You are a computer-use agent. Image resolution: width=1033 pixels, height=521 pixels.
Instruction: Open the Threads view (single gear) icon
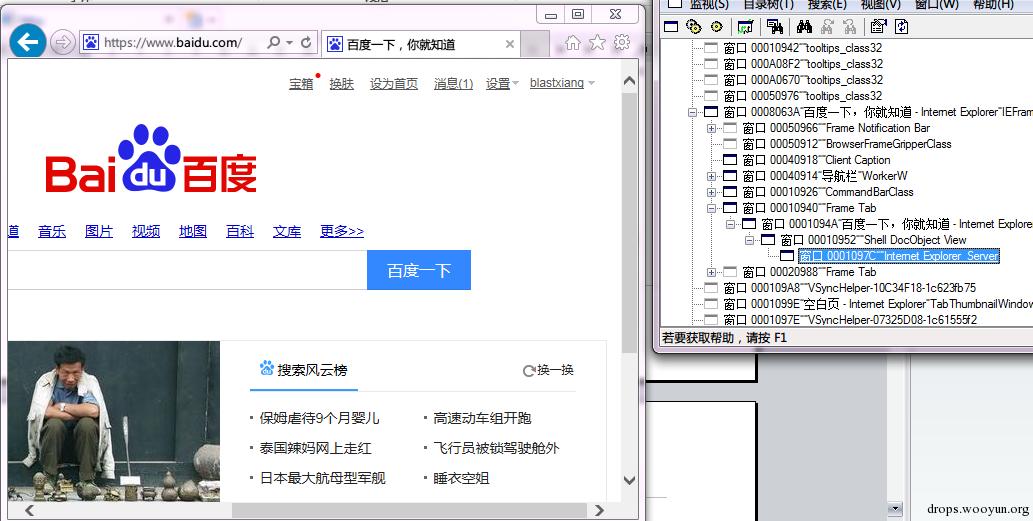pos(714,26)
